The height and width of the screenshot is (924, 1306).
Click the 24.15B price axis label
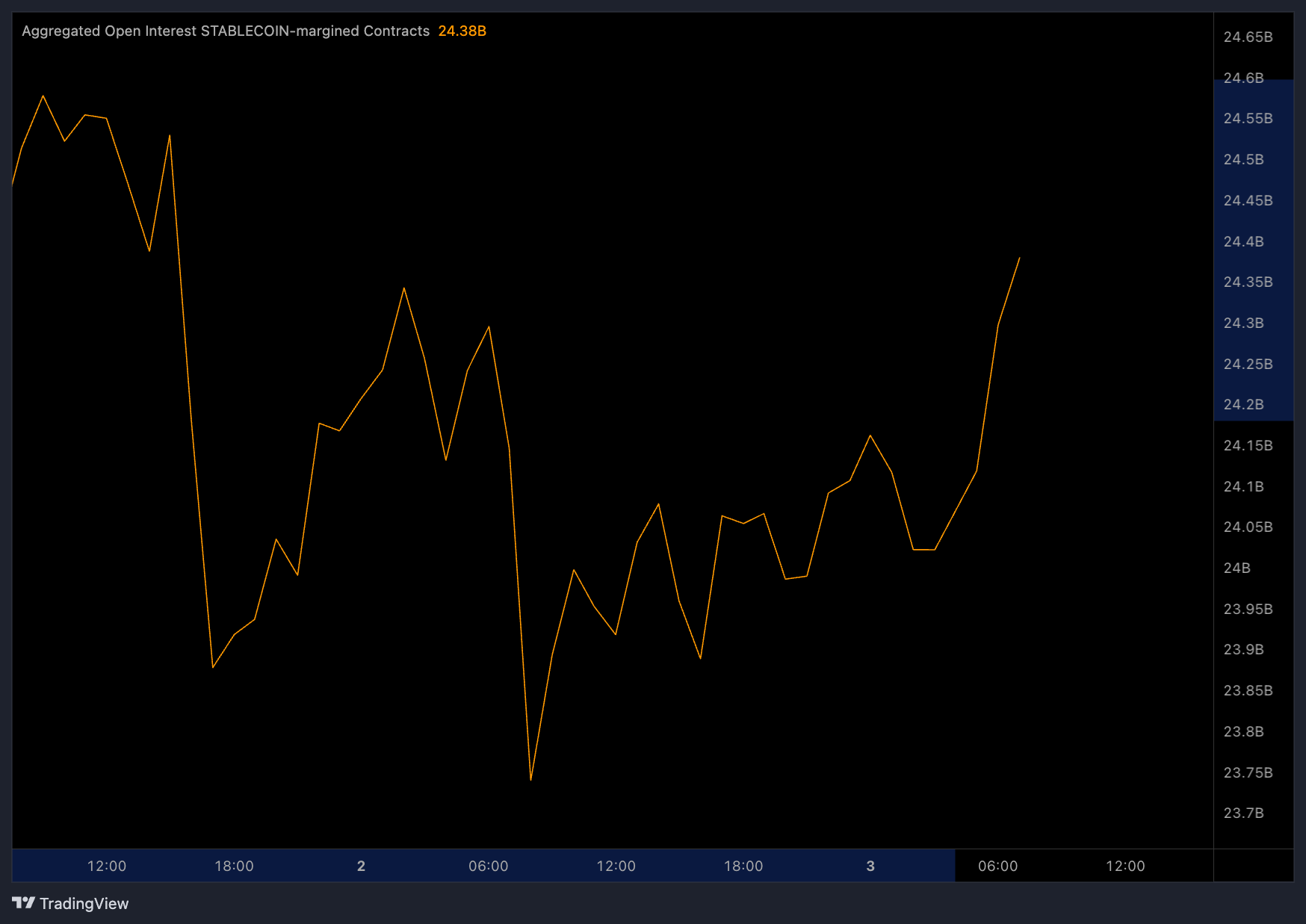coord(1247,445)
